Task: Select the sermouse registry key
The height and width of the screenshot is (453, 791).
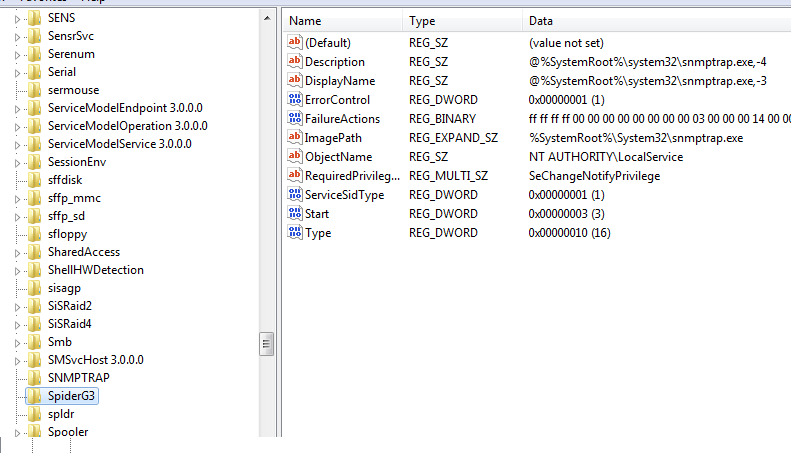Action: [73, 90]
